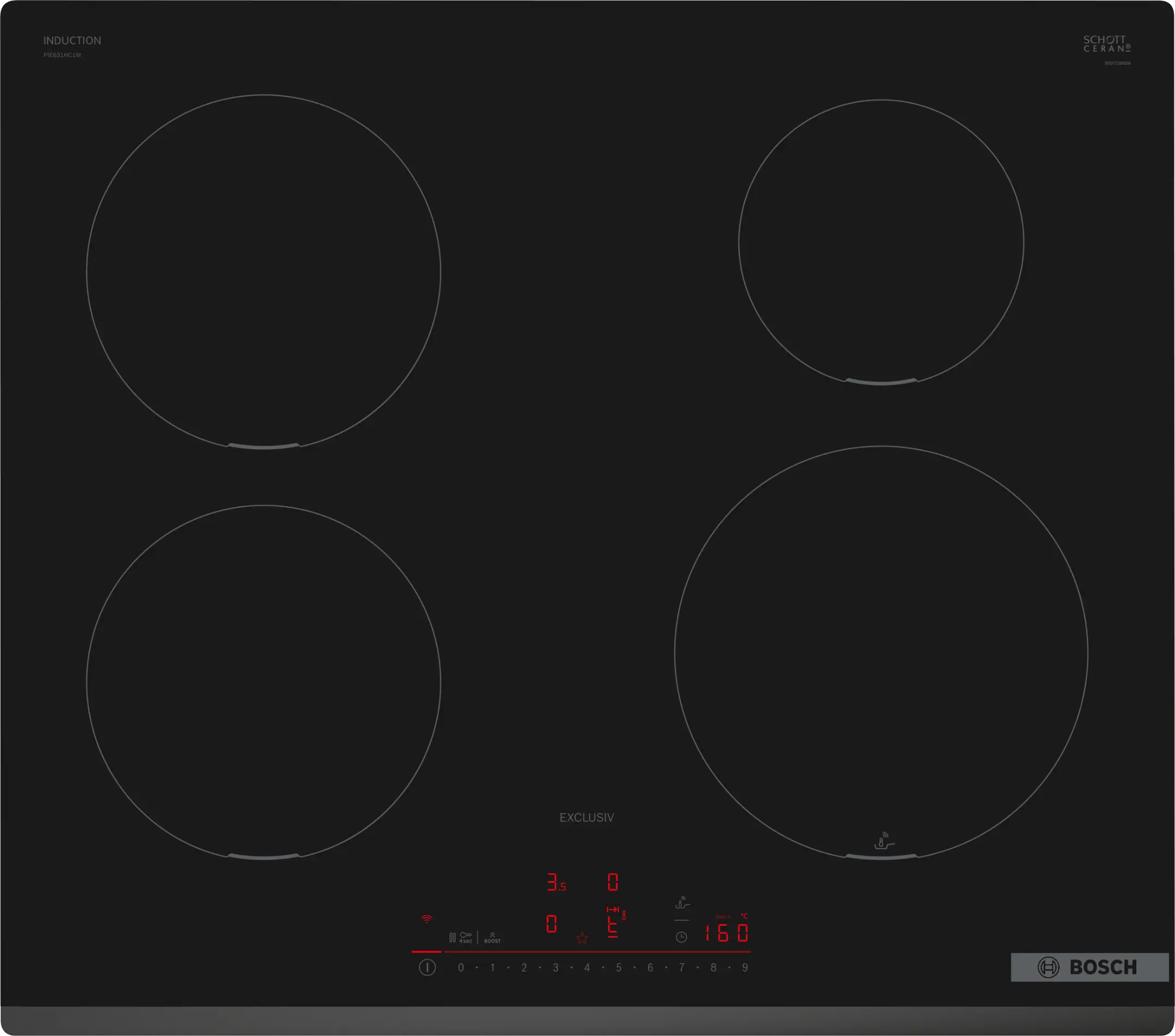The image size is (1175, 1036).
Task: Select the front-right zone display showing t
Action: (x=613, y=926)
